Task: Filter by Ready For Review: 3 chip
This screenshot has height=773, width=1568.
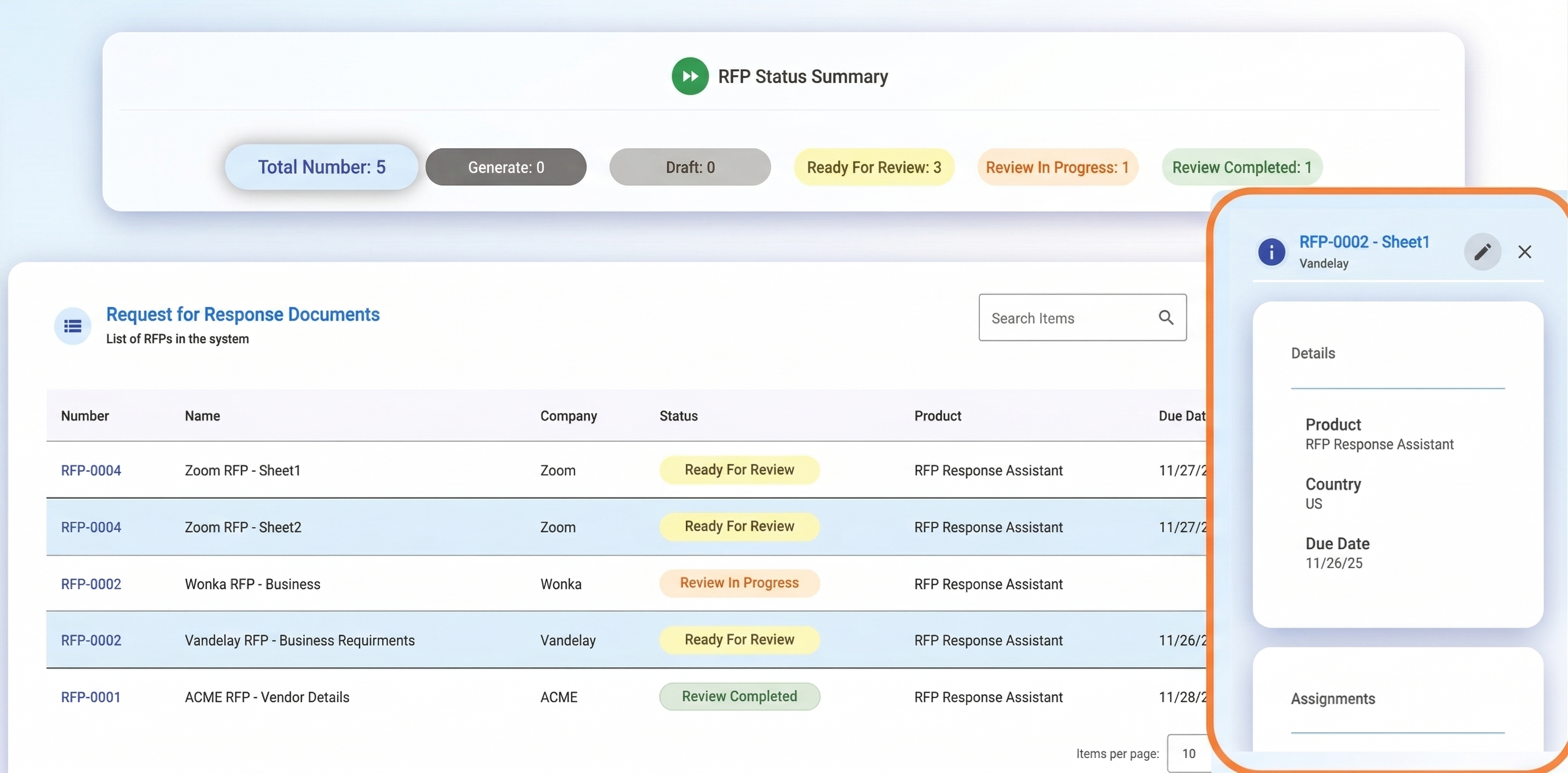Action: [x=874, y=167]
